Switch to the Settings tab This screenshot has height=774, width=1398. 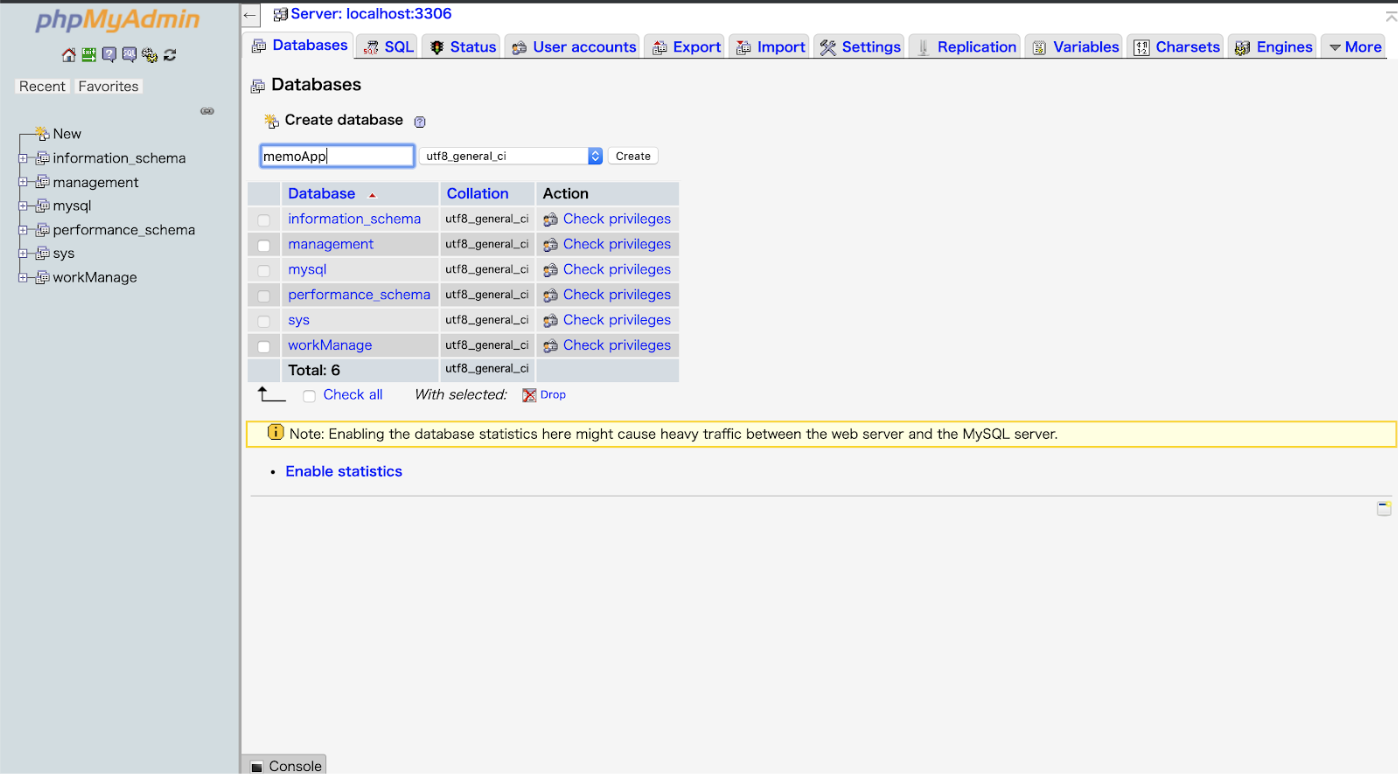[860, 47]
